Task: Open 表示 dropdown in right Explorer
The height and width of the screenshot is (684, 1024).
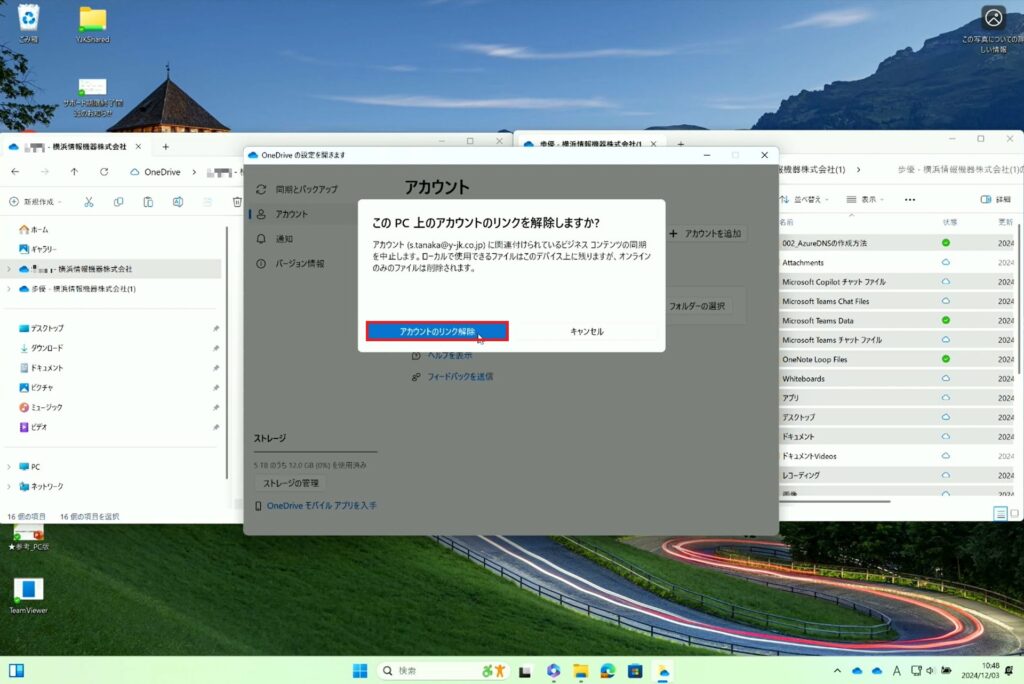Action: coord(865,199)
